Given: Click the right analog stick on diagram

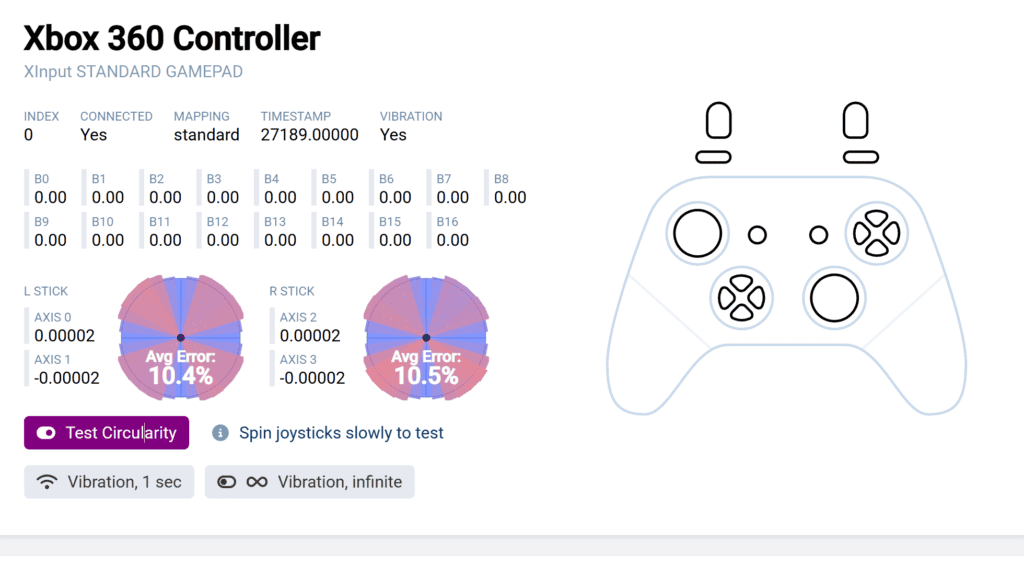Looking at the screenshot, I should [x=834, y=298].
